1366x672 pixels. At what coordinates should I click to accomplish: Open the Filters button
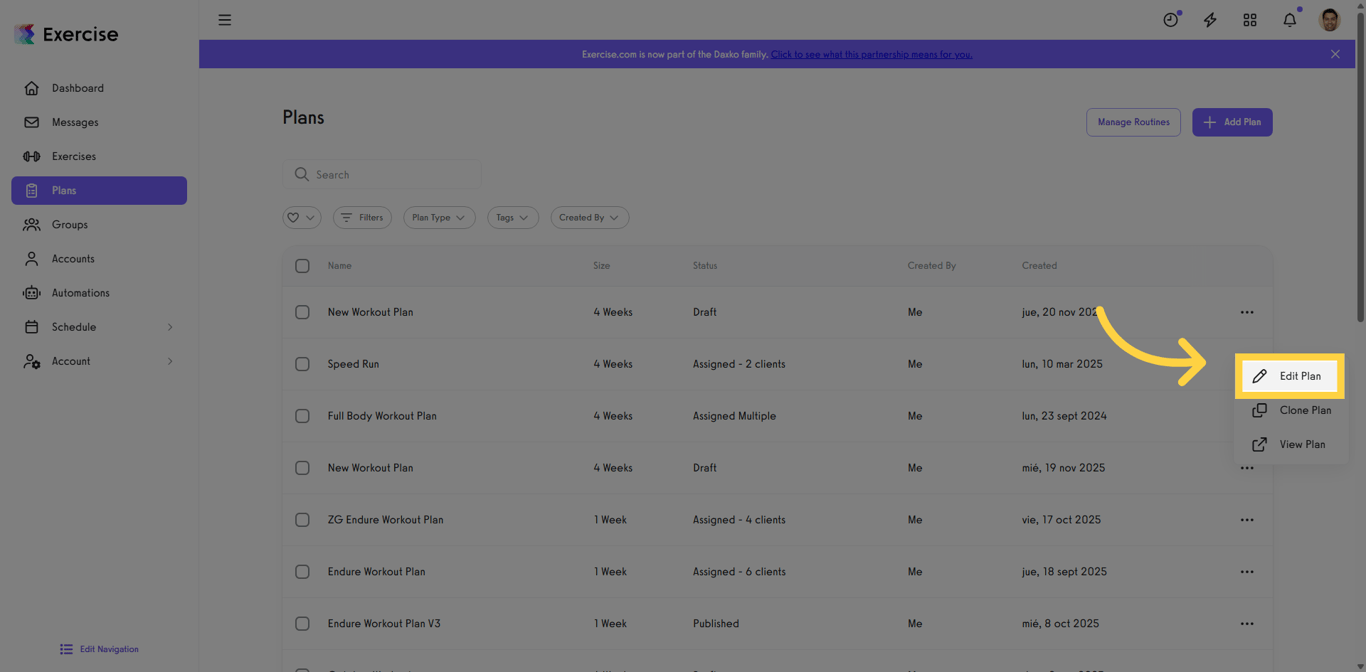362,217
